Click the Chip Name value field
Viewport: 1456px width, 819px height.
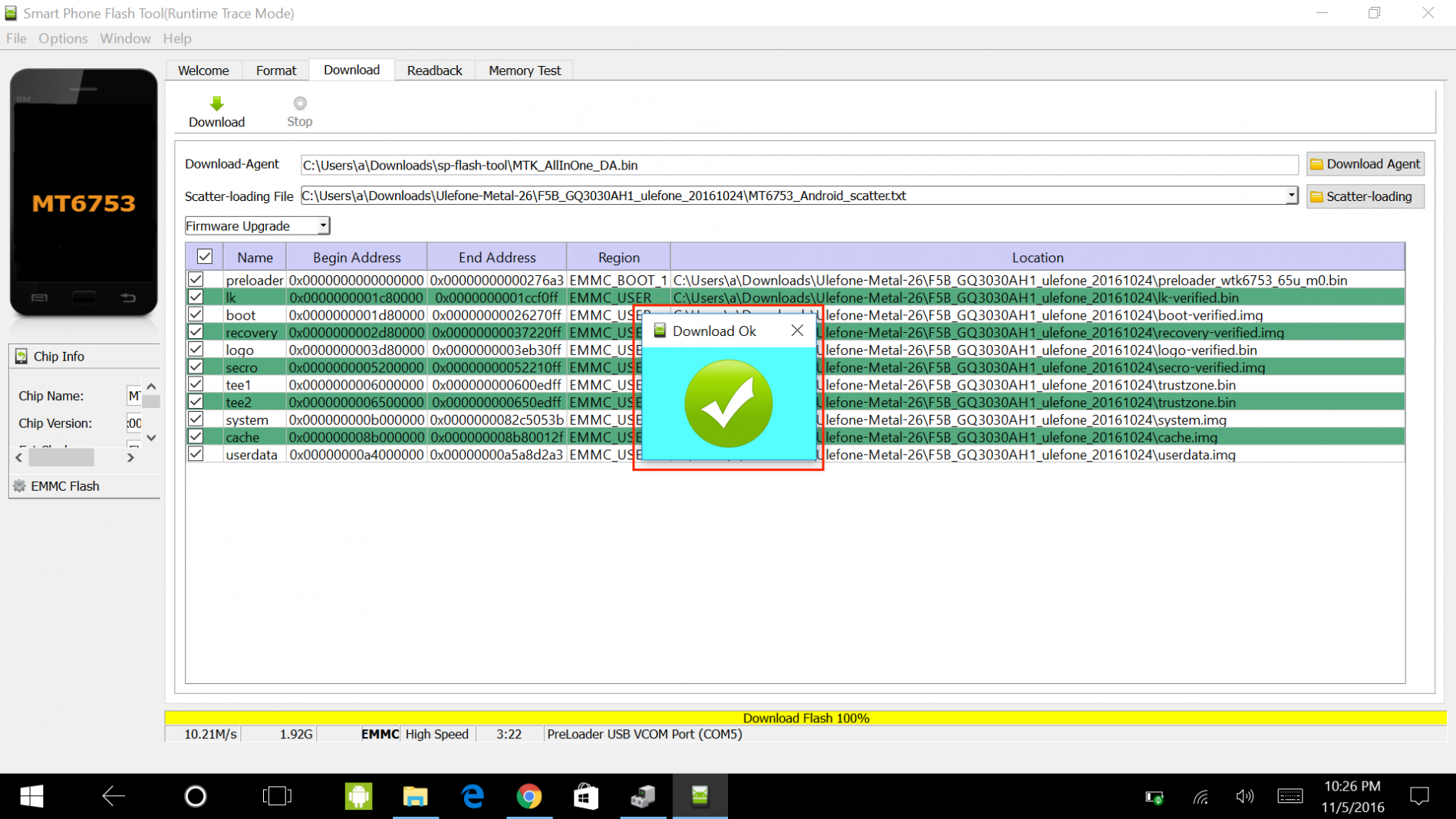[133, 396]
